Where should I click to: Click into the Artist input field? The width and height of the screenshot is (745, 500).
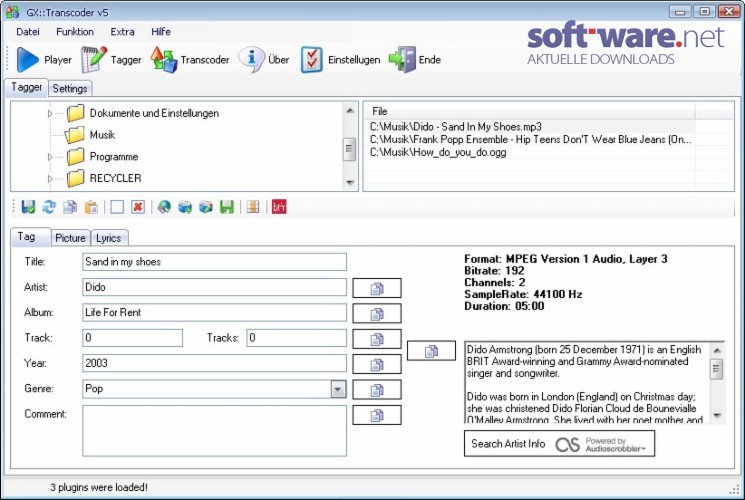(x=214, y=287)
